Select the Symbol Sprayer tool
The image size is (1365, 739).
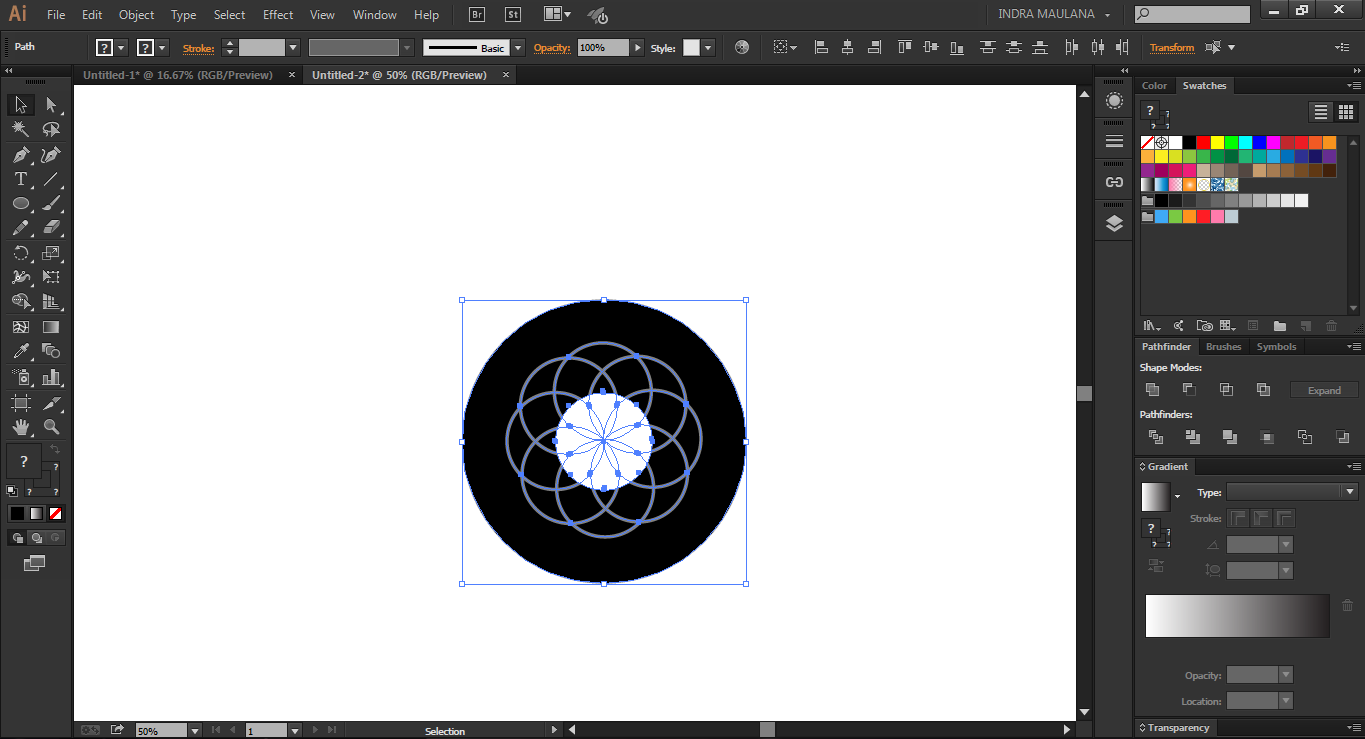pyautogui.click(x=20, y=377)
